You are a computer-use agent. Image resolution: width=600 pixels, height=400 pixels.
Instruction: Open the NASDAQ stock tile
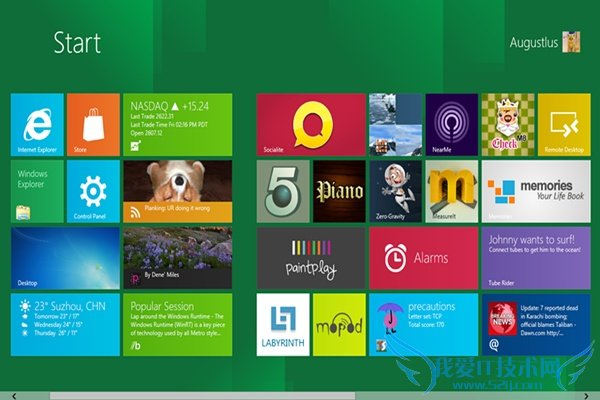[178, 124]
